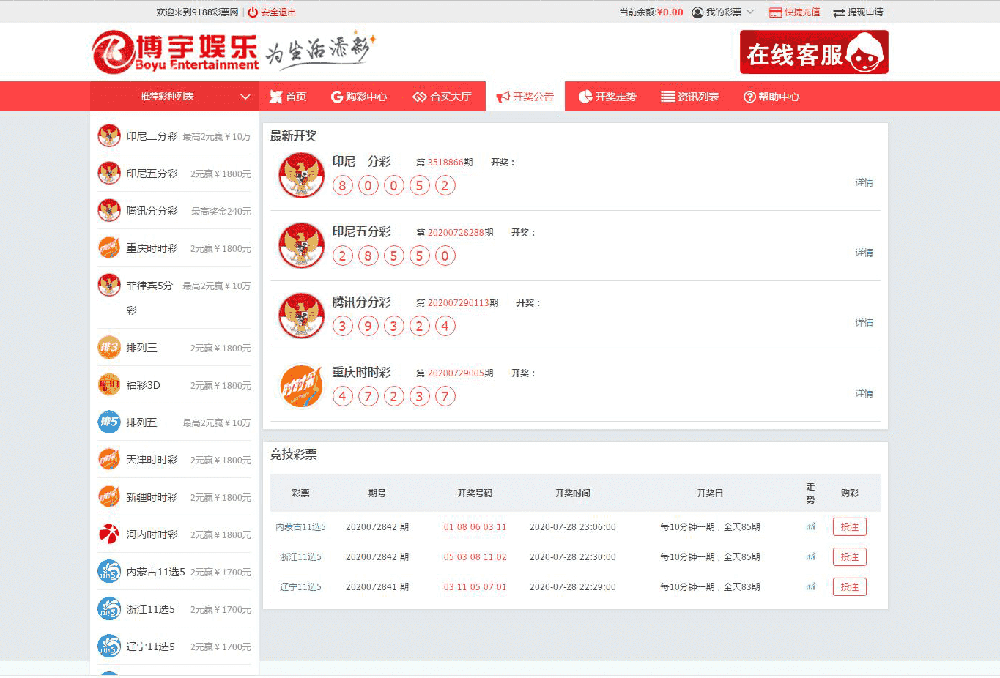1000x678 pixels.
Task: Open 排列五 blue icon in sidebar
Action: pos(109,422)
